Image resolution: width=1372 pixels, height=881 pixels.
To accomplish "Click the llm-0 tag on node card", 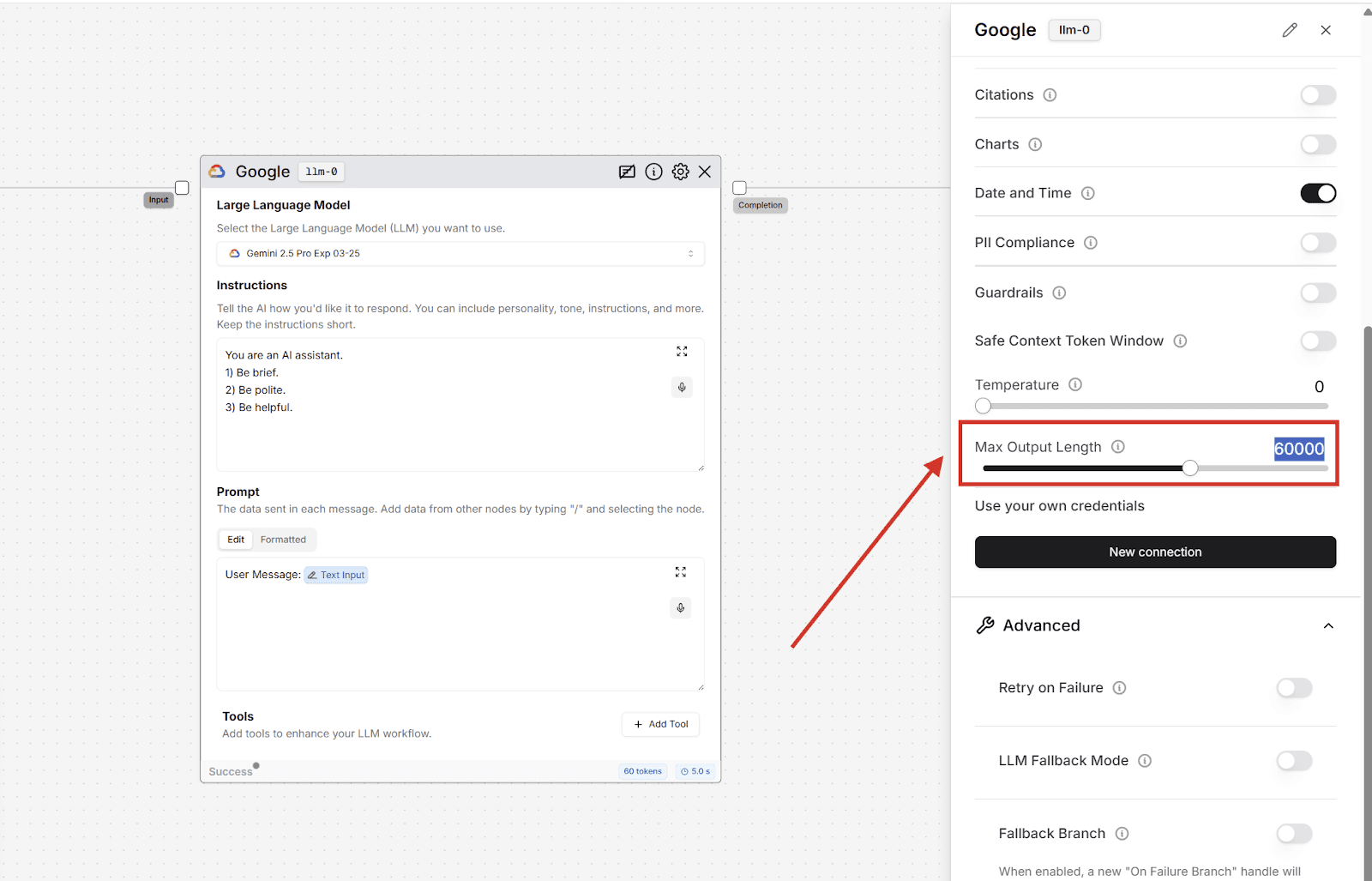I will tap(322, 172).
